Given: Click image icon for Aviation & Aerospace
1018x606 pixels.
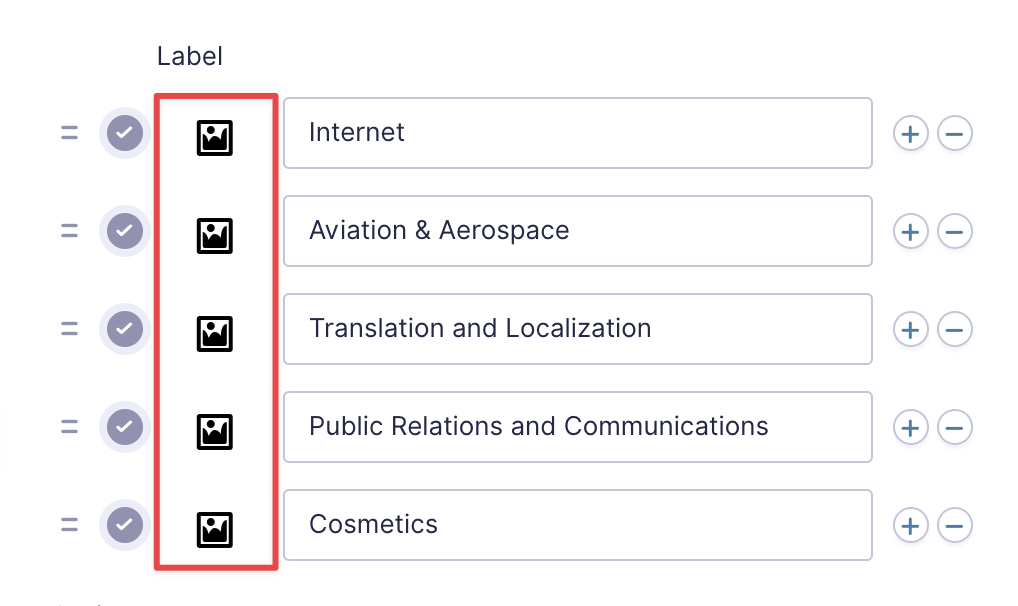Looking at the screenshot, I should 214,236.
